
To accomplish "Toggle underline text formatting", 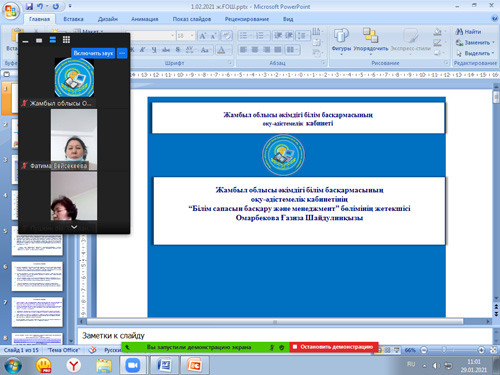I will coord(154,50).
